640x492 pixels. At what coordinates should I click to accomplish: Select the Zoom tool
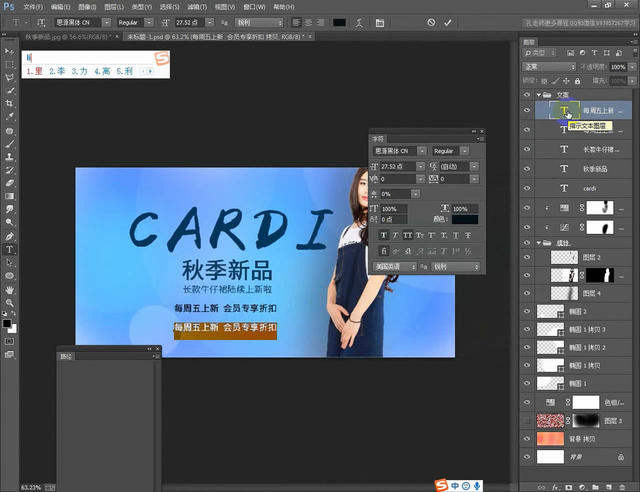pos(9,303)
